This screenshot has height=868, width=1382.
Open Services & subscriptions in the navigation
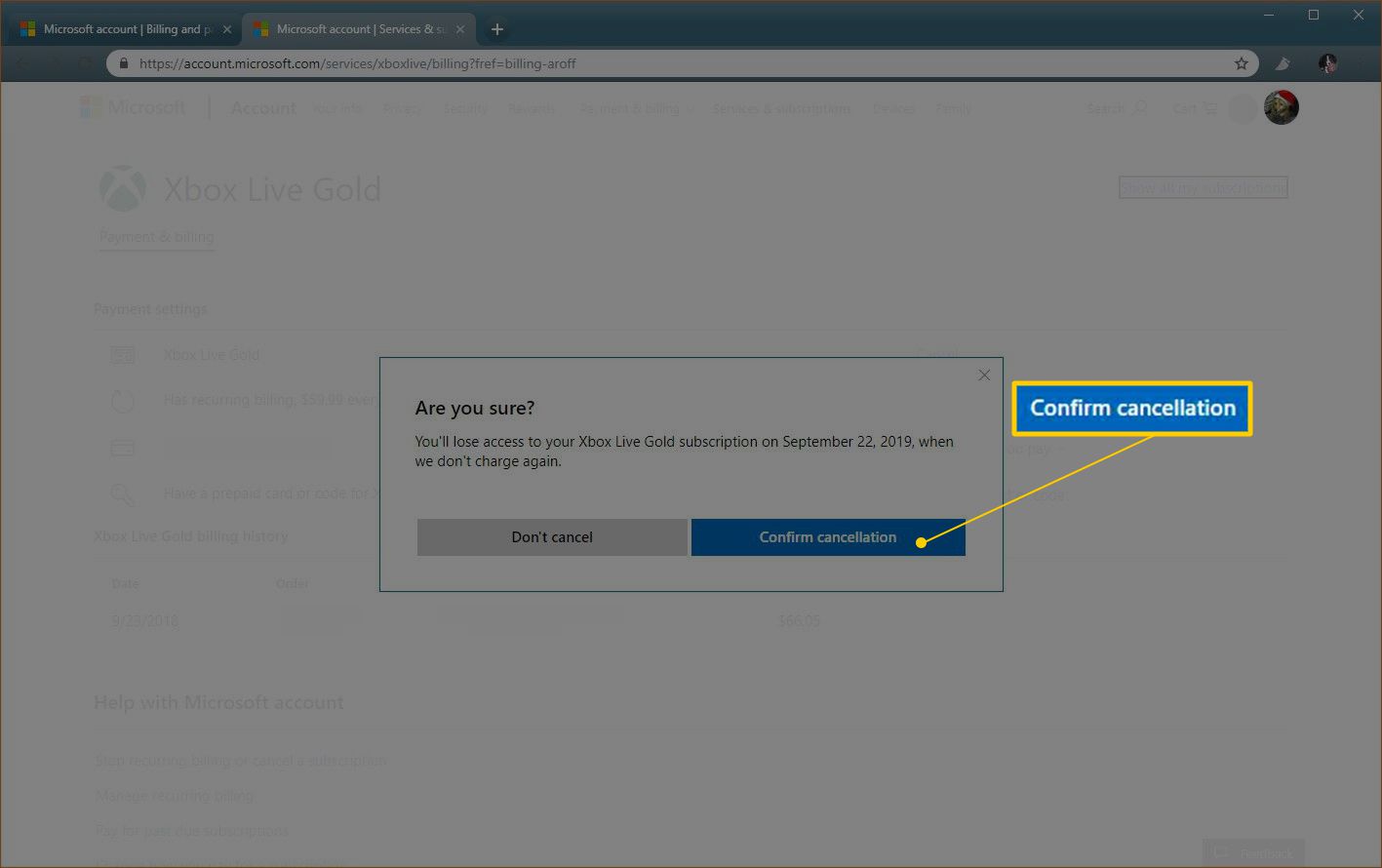tap(781, 108)
